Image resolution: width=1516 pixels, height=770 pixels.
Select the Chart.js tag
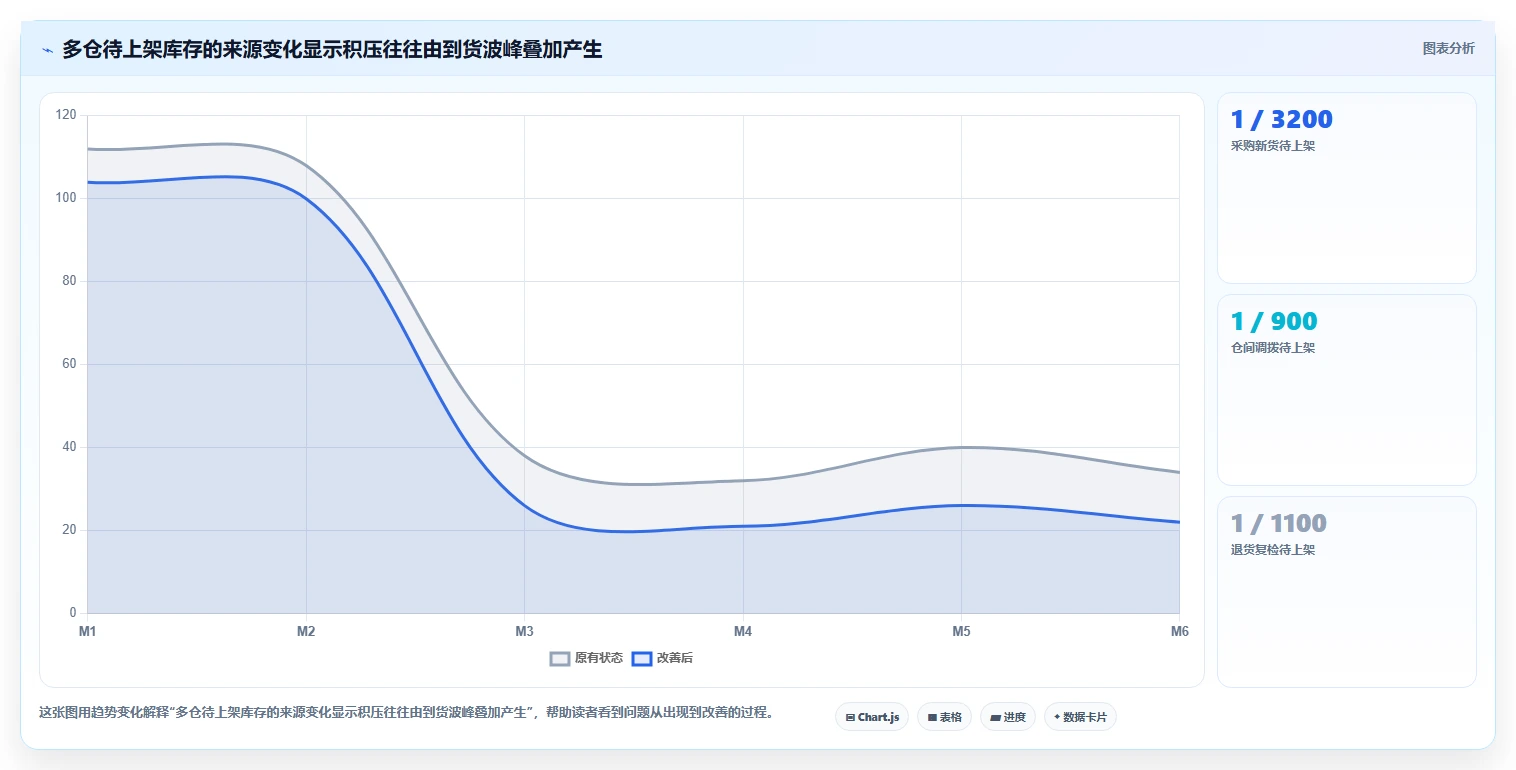pos(872,717)
